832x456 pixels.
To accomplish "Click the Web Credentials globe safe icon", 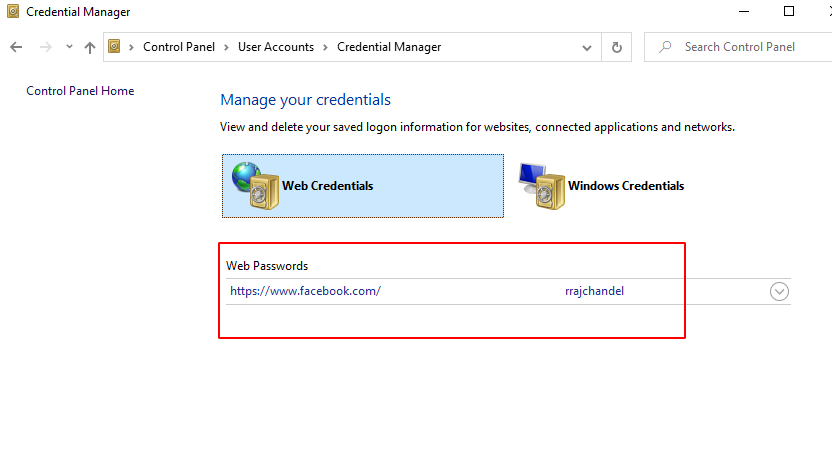I will [255, 186].
